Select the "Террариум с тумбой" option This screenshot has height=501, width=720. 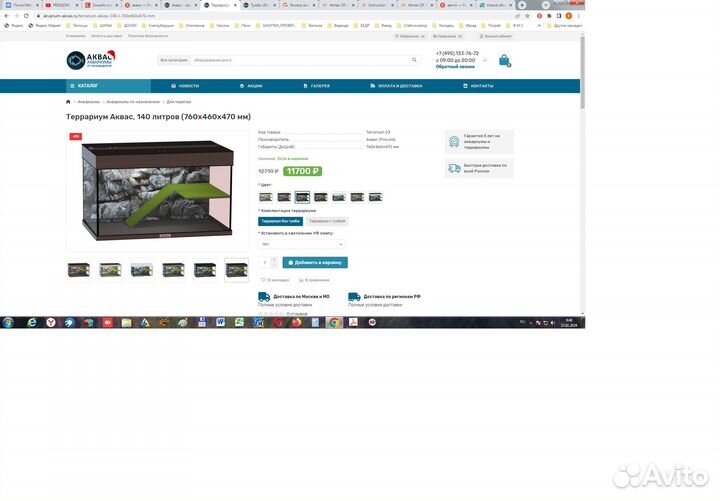coord(326,220)
